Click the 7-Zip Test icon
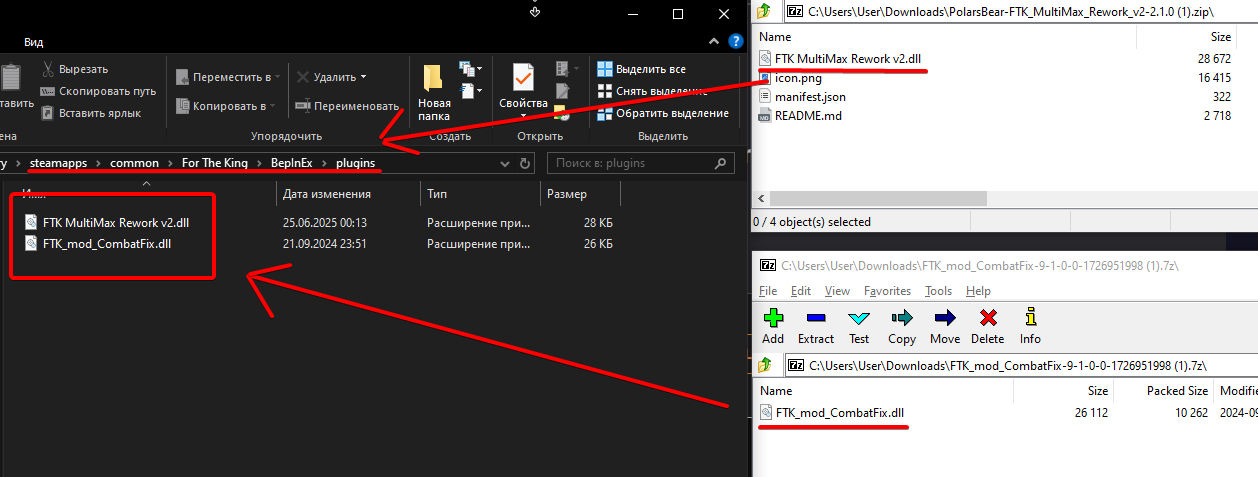The width and height of the screenshot is (1258, 477). (859, 318)
